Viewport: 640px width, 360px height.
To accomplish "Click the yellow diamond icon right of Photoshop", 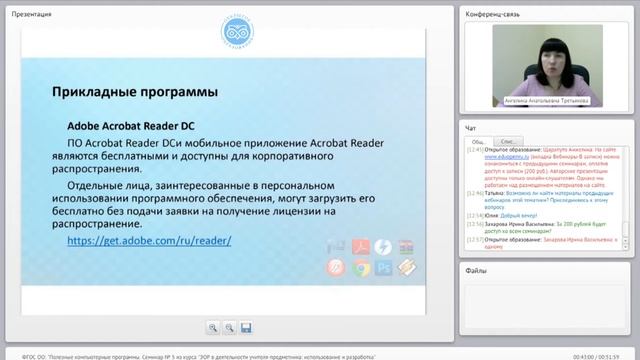I will pyautogui.click(x=407, y=268).
